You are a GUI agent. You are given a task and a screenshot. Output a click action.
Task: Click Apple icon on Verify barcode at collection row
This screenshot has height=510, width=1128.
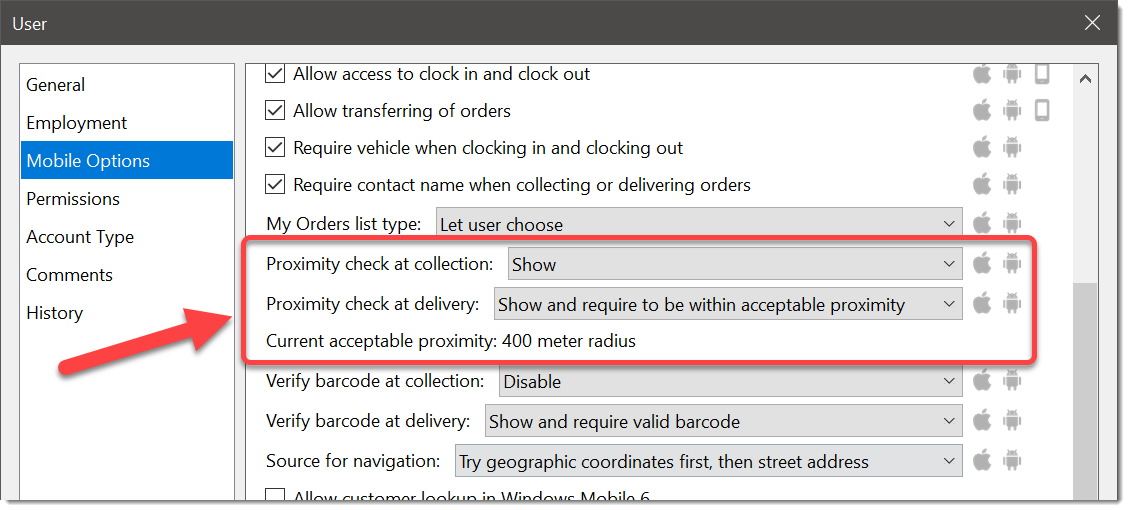pos(982,380)
